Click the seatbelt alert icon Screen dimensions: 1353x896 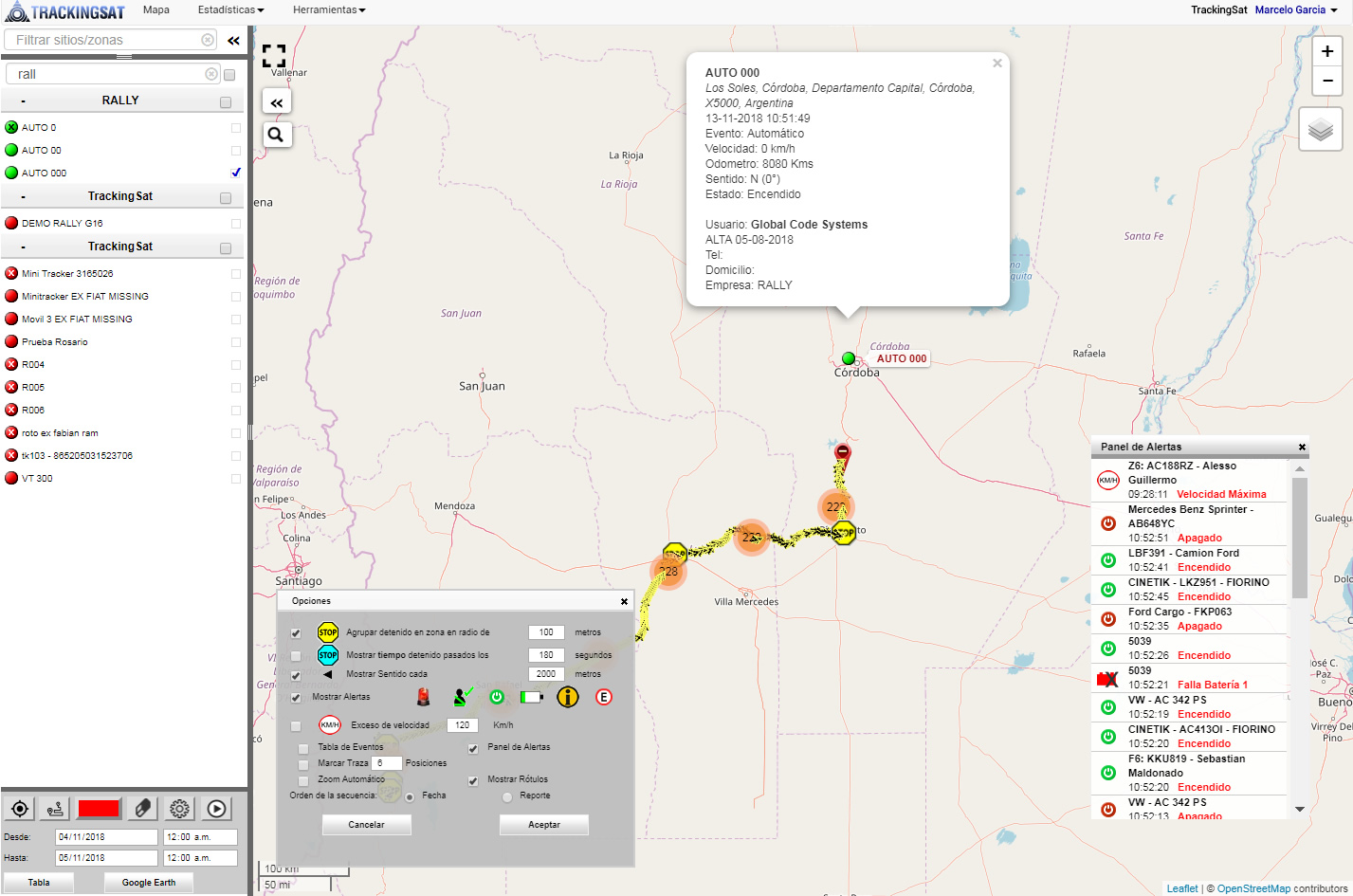tap(462, 697)
